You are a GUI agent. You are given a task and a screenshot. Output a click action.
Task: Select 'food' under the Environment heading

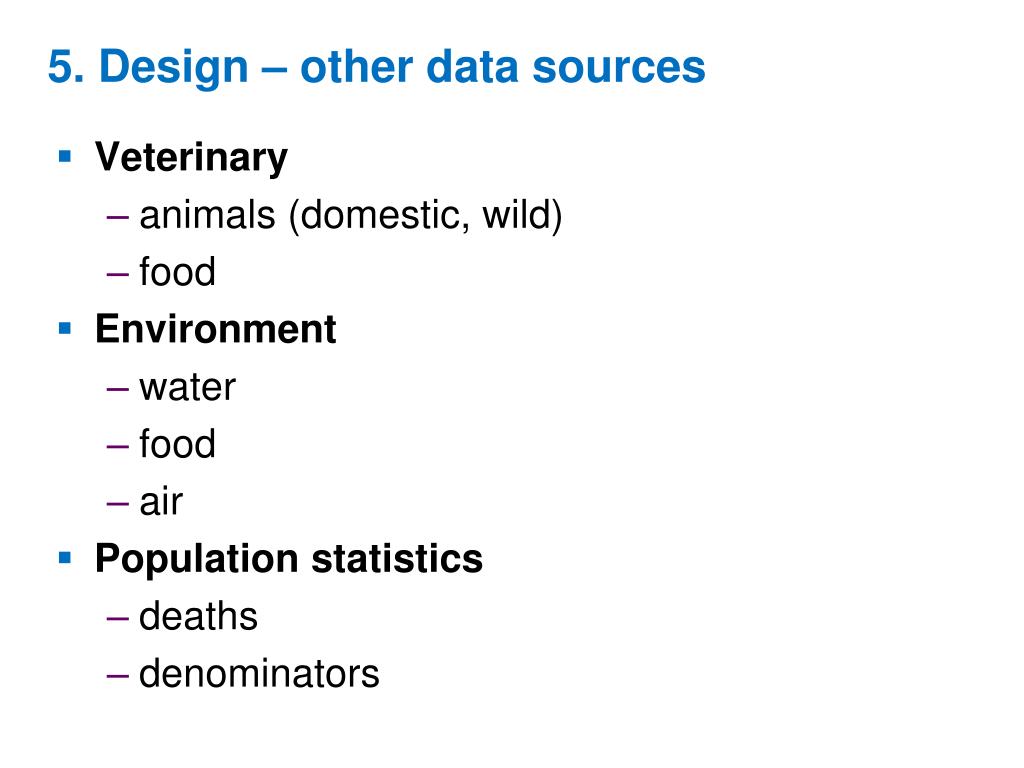[178, 444]
